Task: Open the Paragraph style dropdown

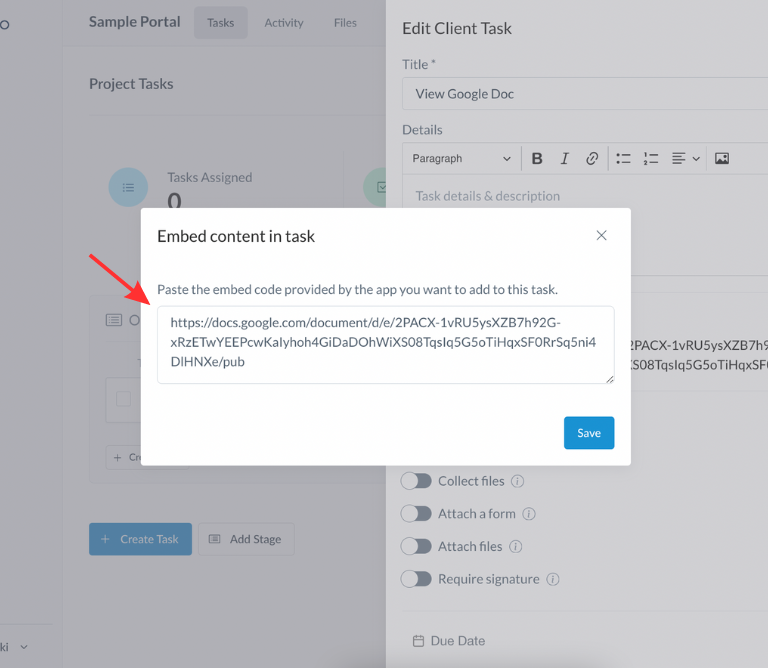Action: [x=461, y=158]
